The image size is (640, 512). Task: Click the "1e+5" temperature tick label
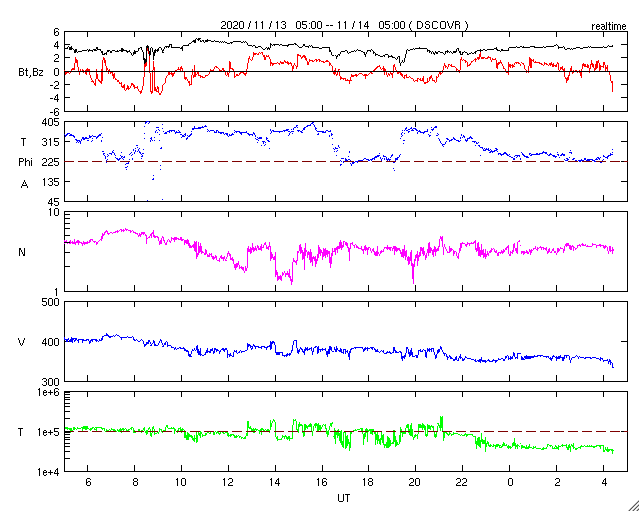pyautogui.click(x=48, y=432)
